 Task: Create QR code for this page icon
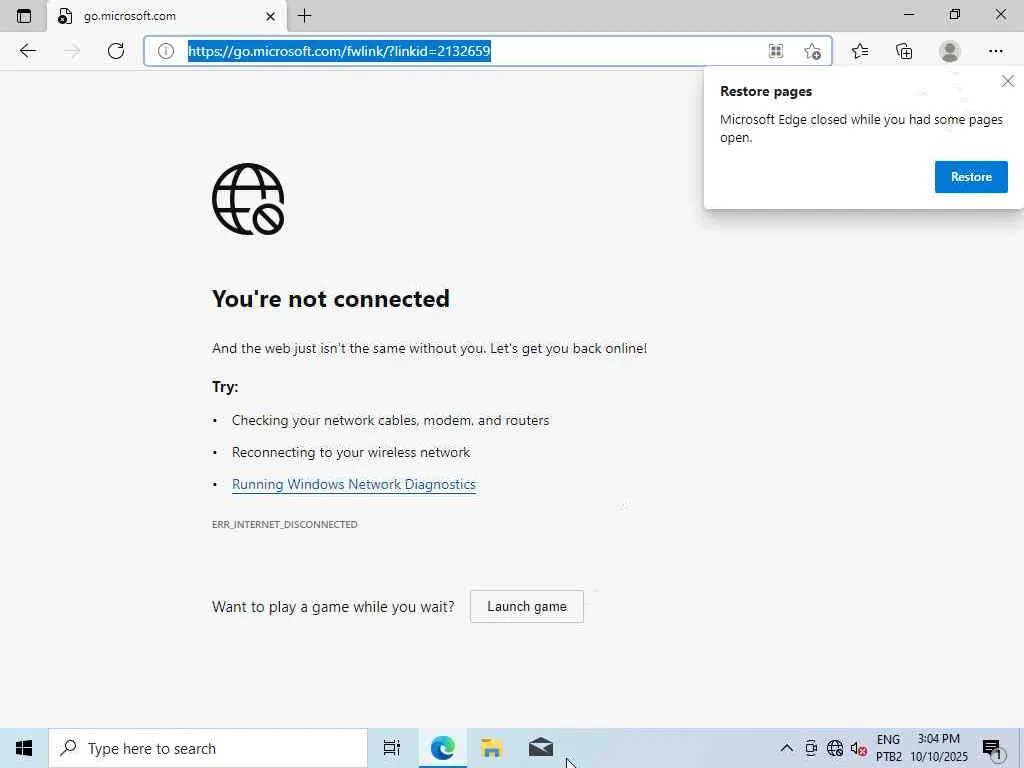(776, 51)
